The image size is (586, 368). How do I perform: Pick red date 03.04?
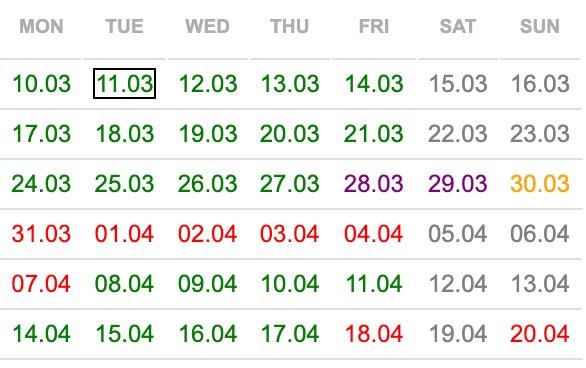[x=290, y=234]
